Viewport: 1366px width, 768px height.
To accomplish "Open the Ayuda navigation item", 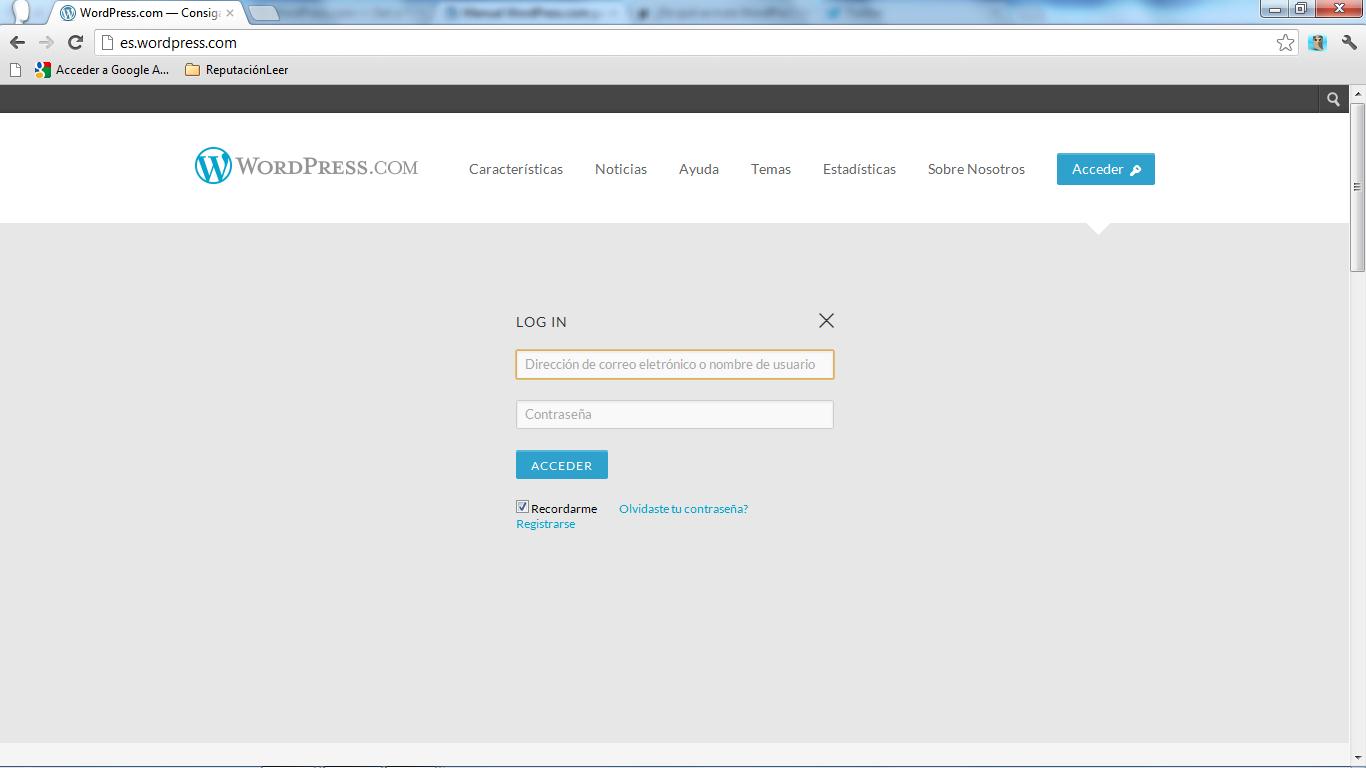I will (x=699, y=169).
